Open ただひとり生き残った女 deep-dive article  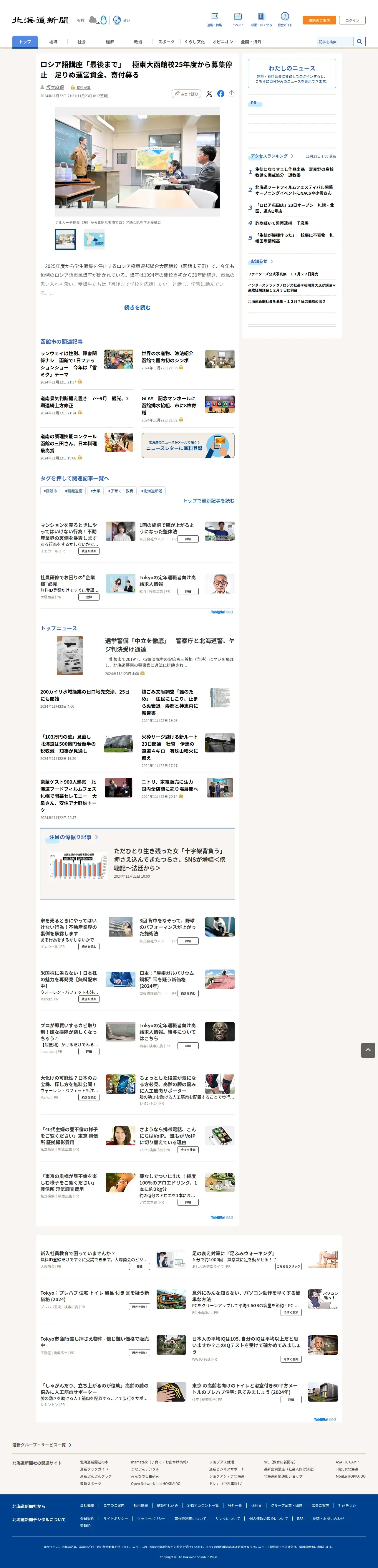click(x=170, y=859)
